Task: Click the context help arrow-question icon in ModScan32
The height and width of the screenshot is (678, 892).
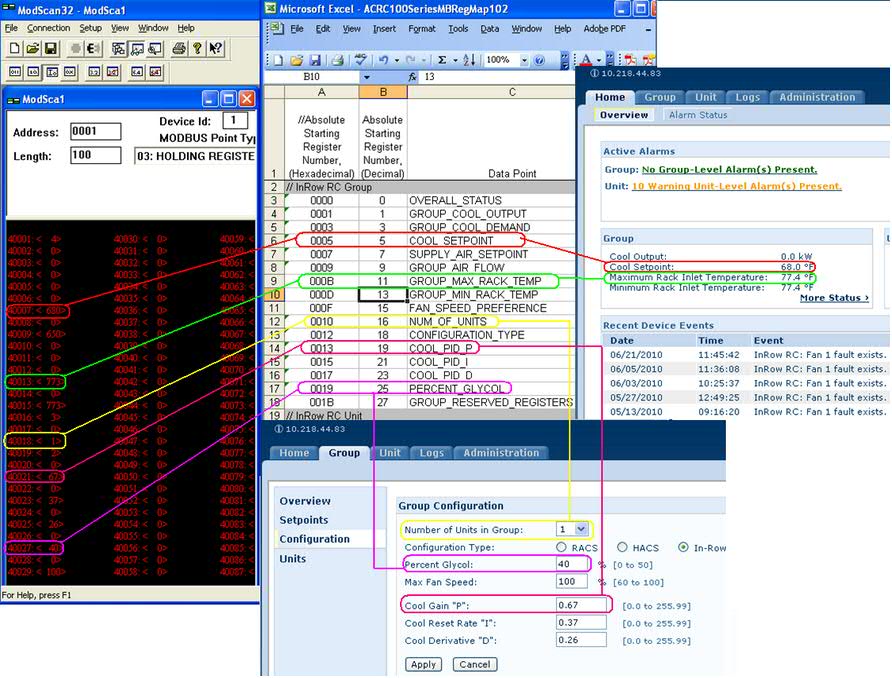Action: (216, 49)
